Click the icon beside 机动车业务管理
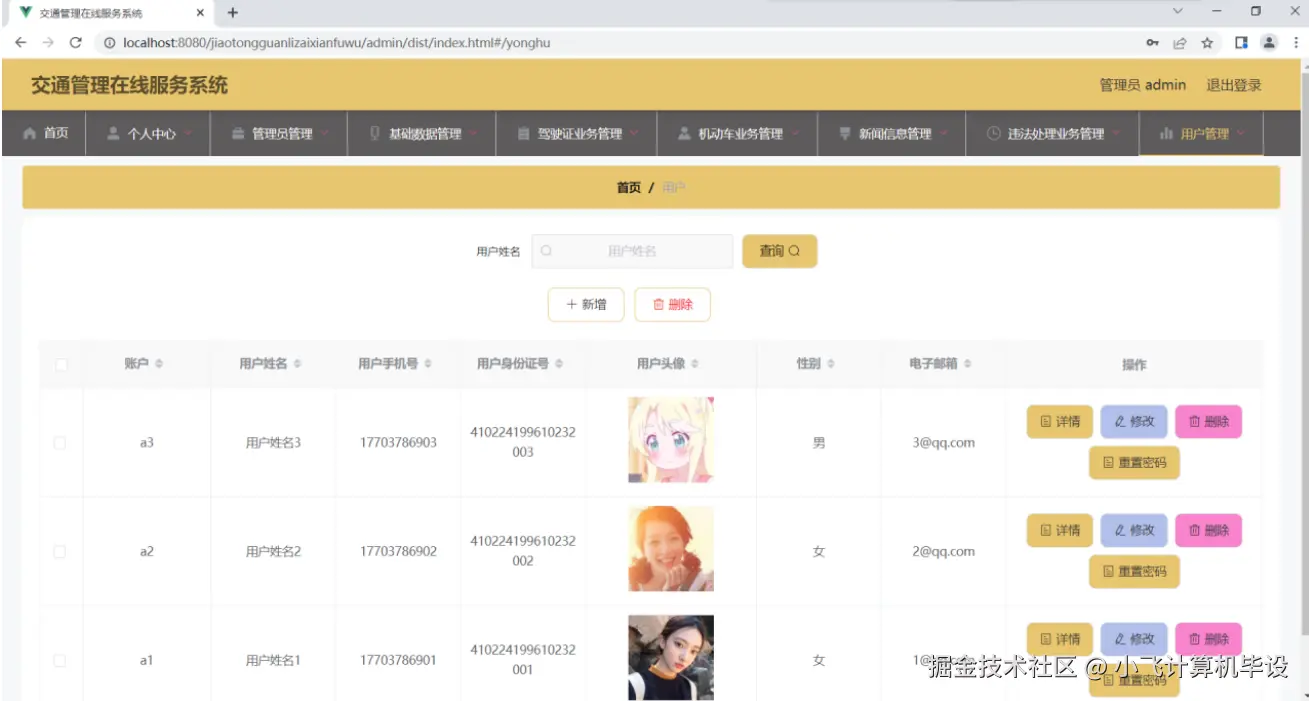Viewport: 1309px width, 701px height. click(x=684, y=133)
